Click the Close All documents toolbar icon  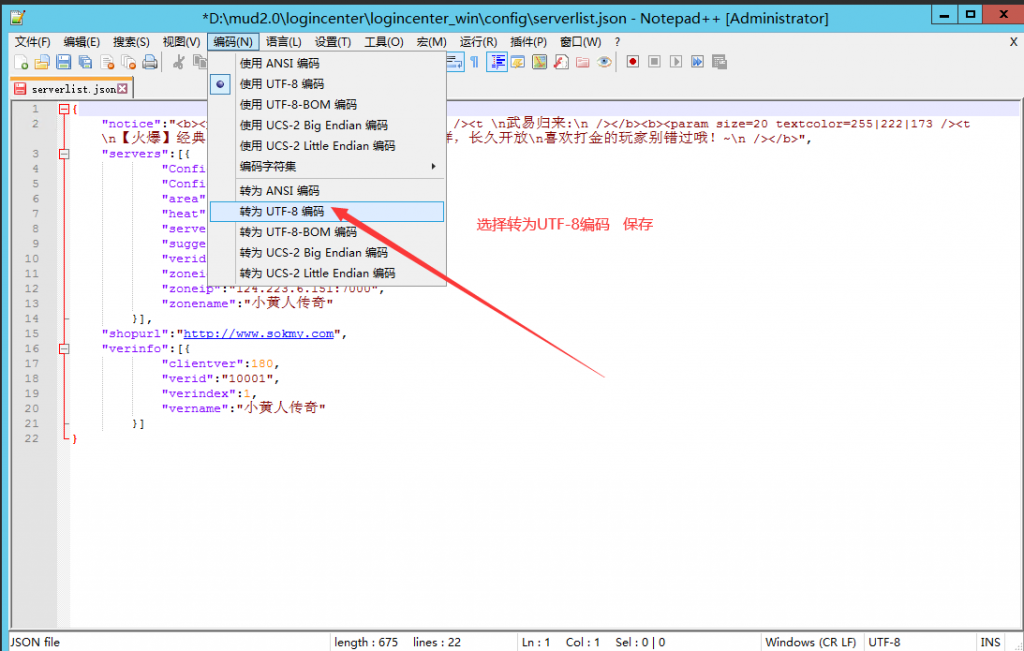tap(129, 62)
